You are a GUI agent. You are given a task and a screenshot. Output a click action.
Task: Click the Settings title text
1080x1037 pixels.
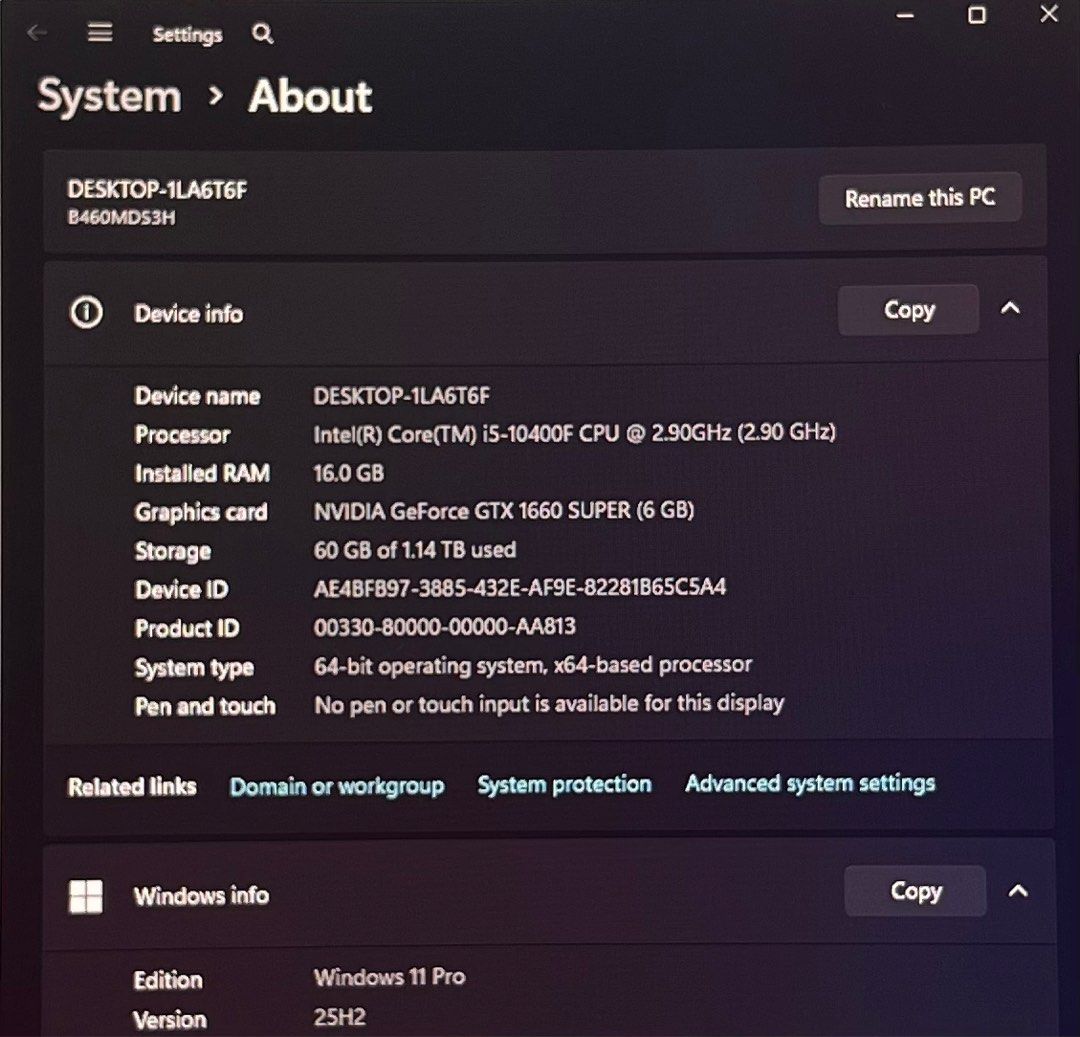(x=187, y=34)
